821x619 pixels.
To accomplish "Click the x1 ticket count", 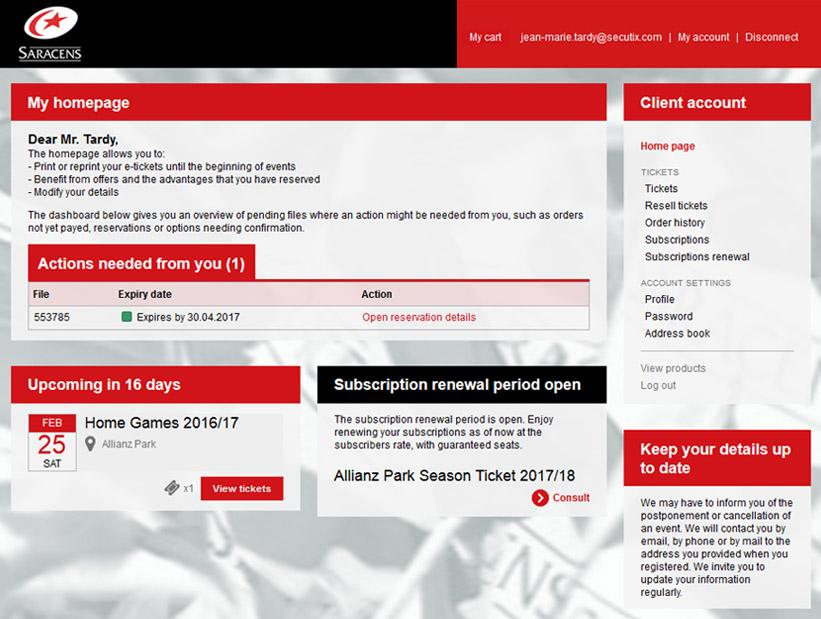I will point(188,489).
